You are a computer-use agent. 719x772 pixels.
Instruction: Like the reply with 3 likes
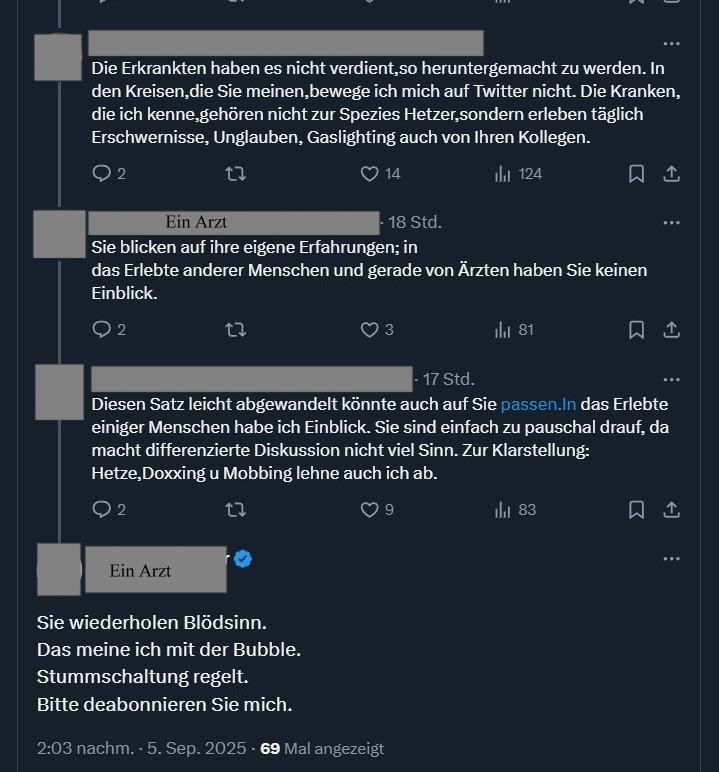tap(370, 329)
